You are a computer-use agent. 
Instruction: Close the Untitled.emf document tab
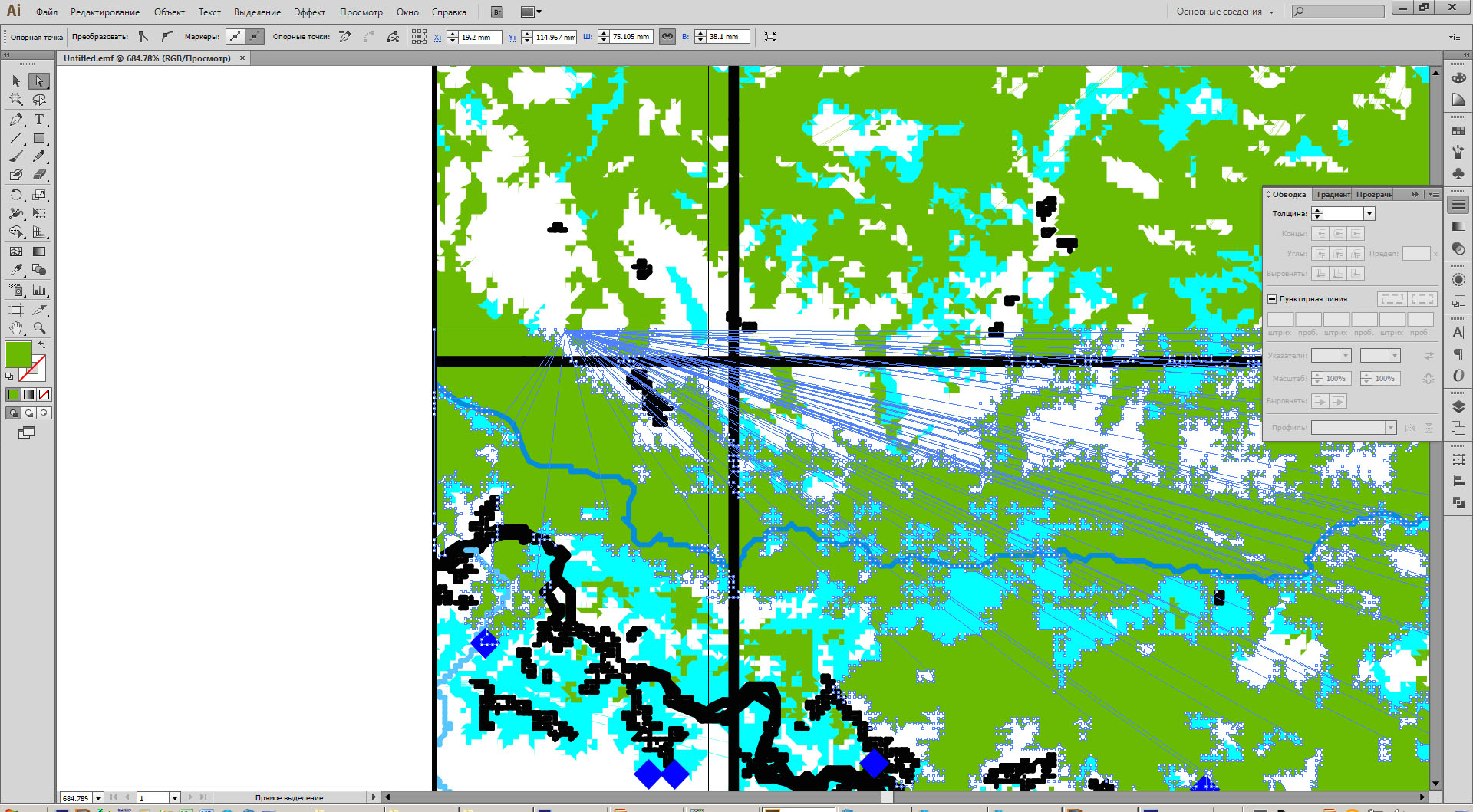[x=242, y=58]
